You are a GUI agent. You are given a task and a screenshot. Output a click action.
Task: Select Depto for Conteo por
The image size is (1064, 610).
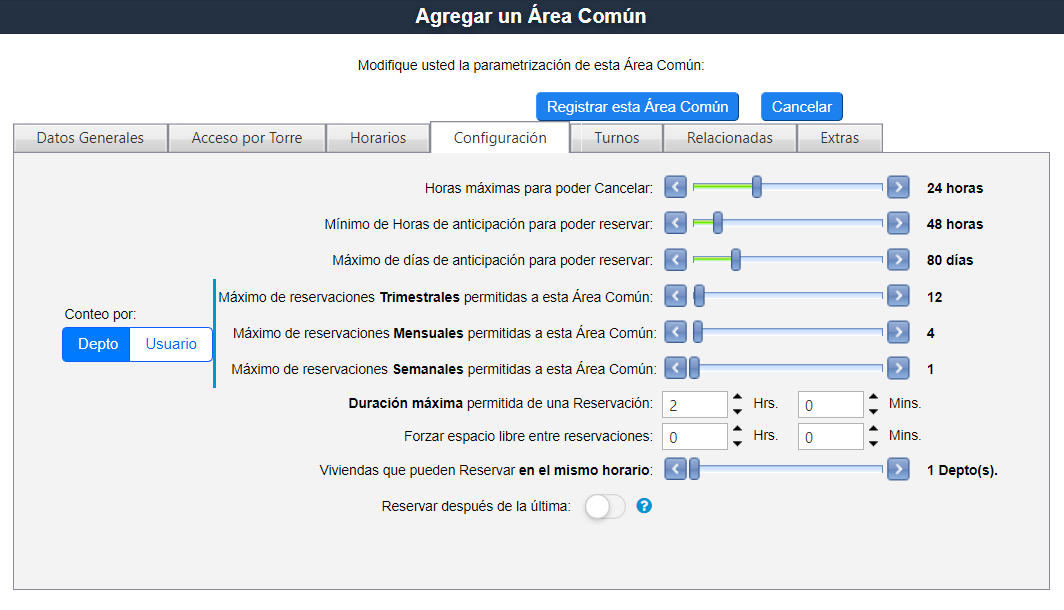click(x=98, y=344)
